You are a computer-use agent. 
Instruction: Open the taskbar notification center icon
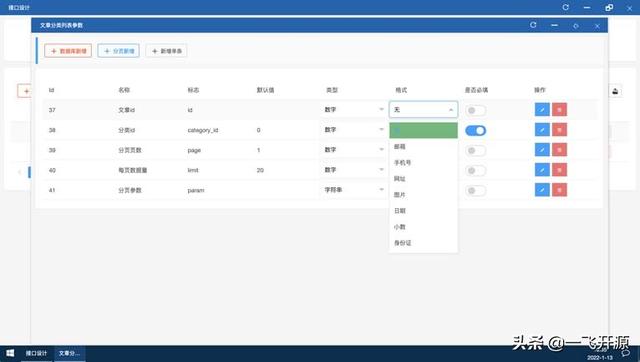tap(626, 352)
